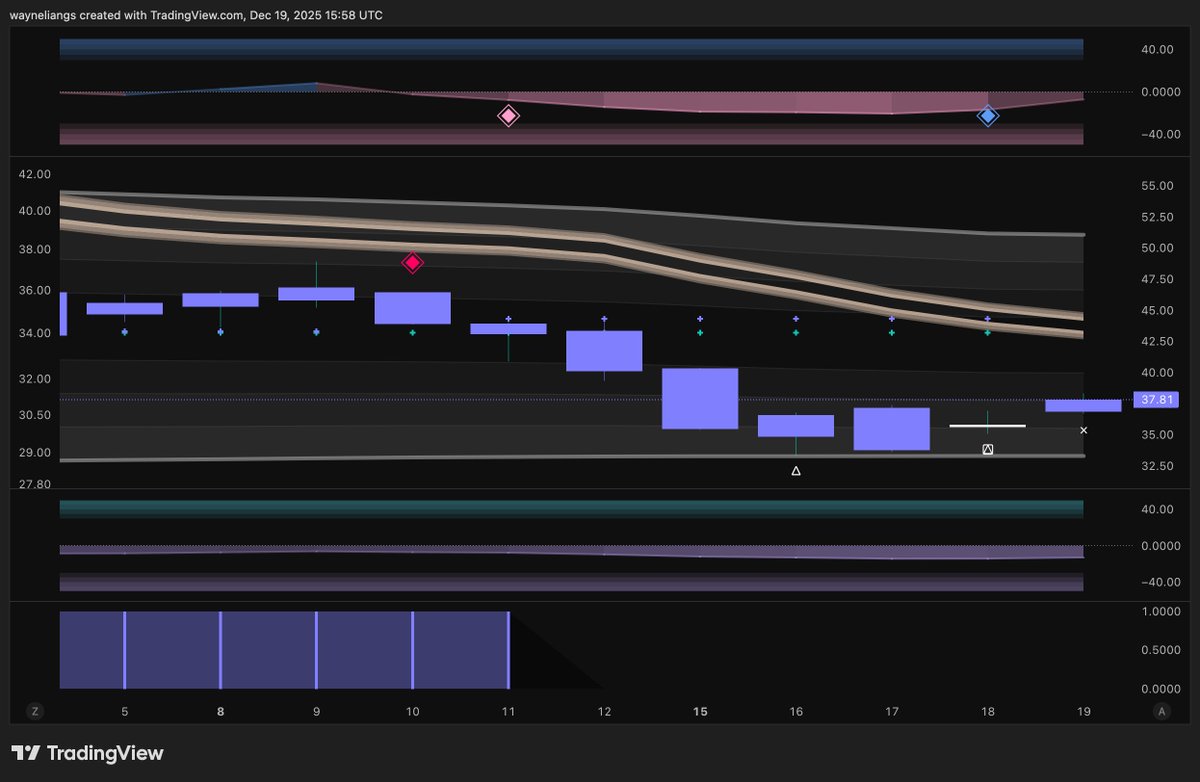Click the wayneliangs snapshot caption text
The image size is (1200, 782).
(x=196, y=15)
